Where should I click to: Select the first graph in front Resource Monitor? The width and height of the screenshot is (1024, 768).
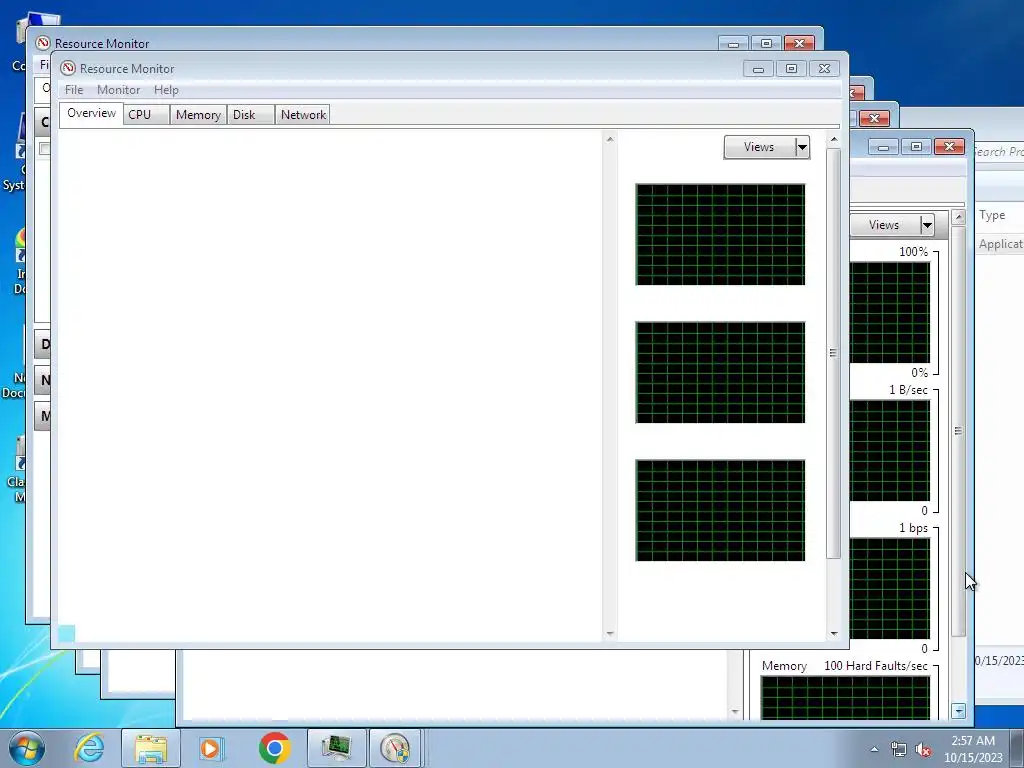pos(720,234)
